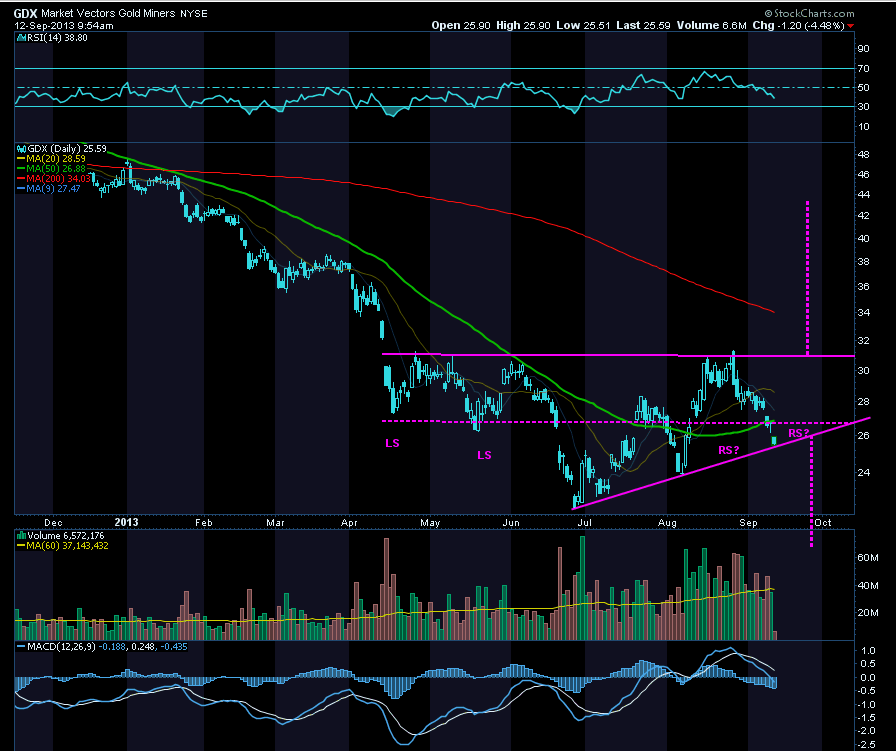This screenshot has height=751, width=896.
Task: Click the 'Market Vectors Gold Miners' name
Action: [x=108, y=13]
